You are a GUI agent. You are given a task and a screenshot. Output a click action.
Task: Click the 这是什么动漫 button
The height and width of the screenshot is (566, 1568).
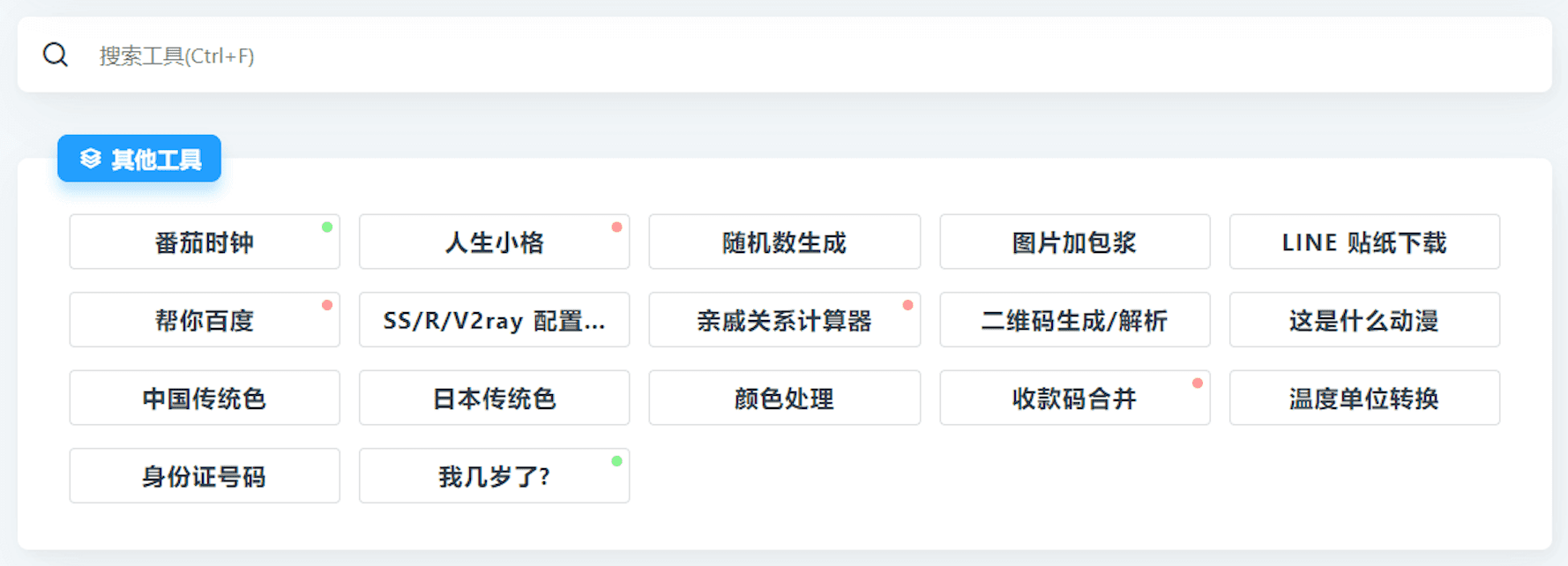pyautogui.click(x=1364, y=320)
